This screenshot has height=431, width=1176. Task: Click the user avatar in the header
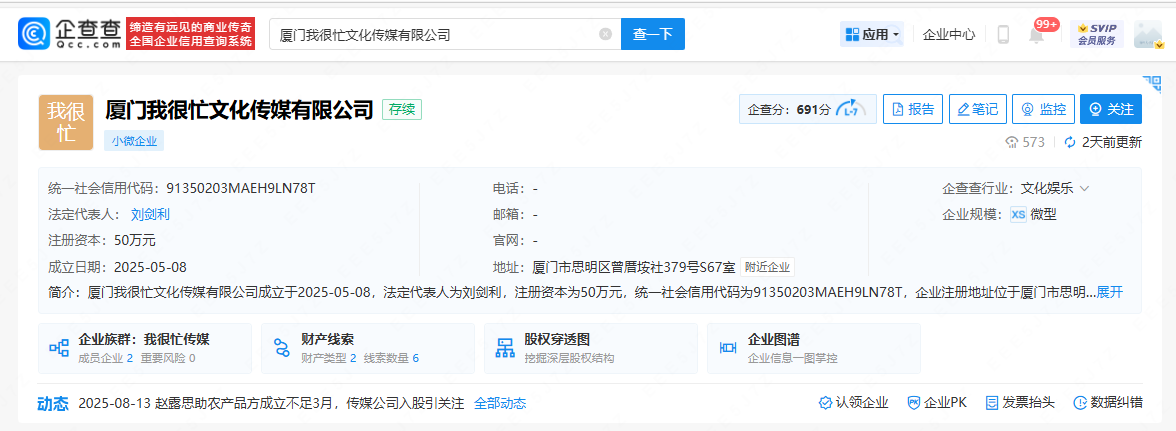click(x=1148, y=34)
